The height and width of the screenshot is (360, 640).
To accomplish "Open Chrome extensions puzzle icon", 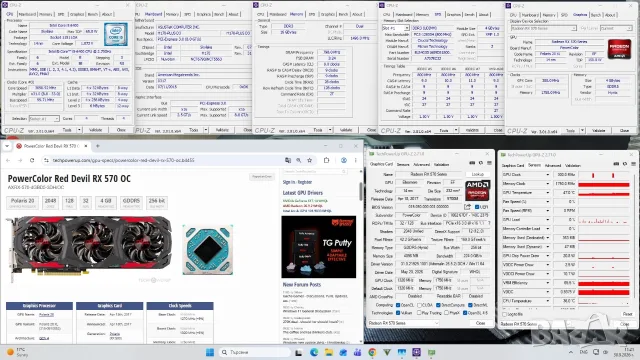I will point(327,160).
